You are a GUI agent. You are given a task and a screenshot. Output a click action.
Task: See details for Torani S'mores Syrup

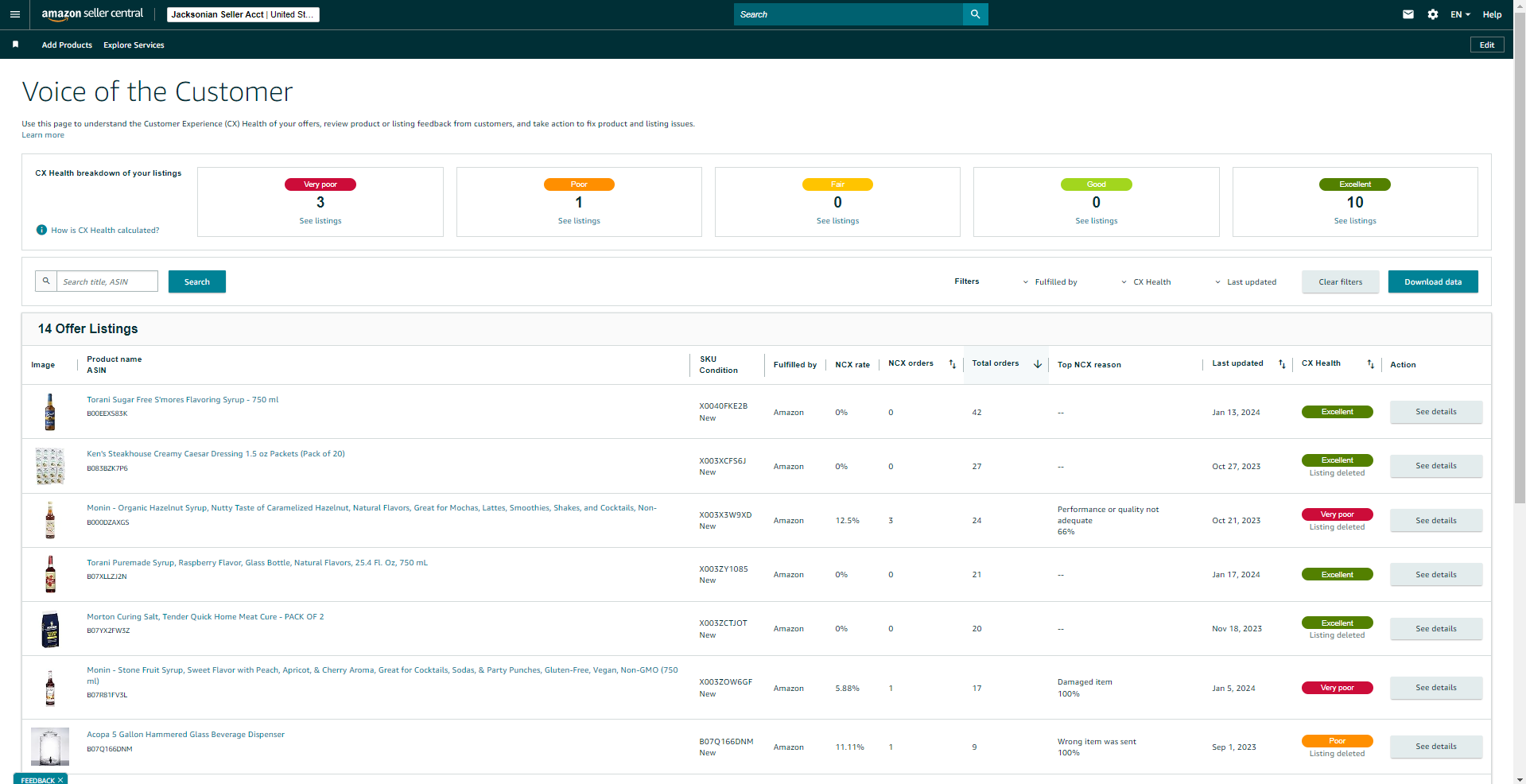pyautogui.click(x=1436, y=412)
